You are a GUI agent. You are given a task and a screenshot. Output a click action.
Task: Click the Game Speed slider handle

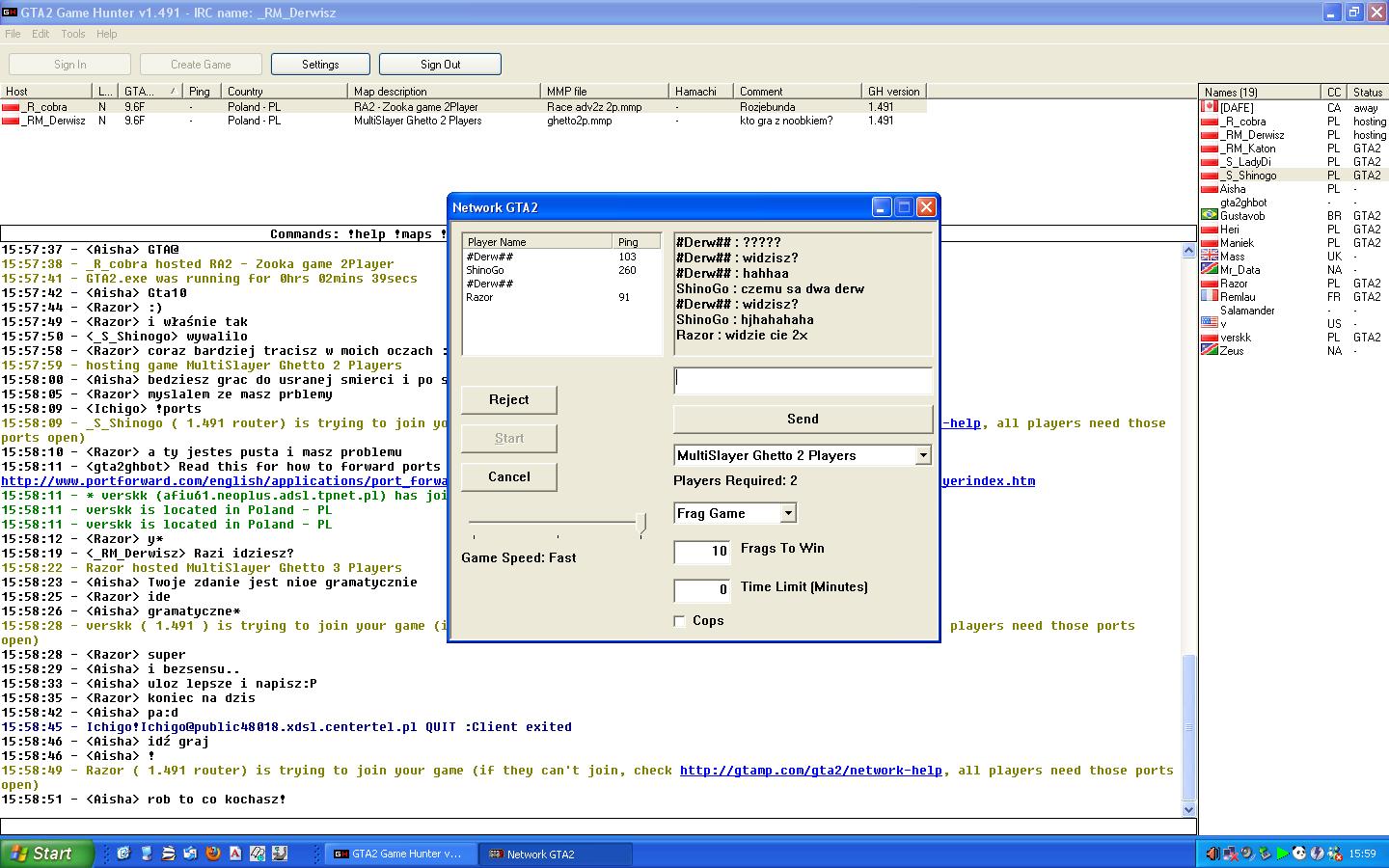coord(641,525)
